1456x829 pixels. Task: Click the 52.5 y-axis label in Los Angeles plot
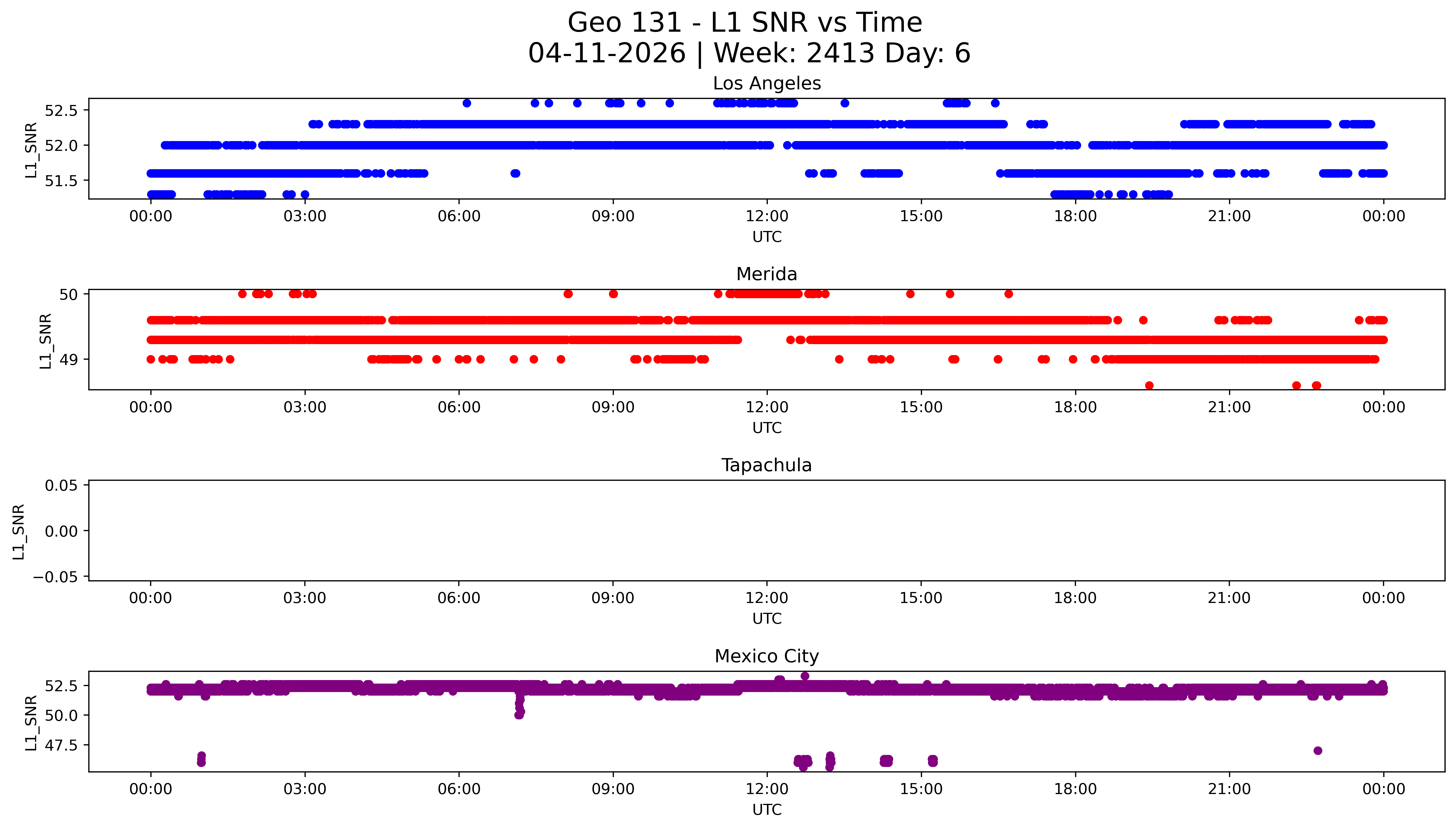tap(60, 110)
